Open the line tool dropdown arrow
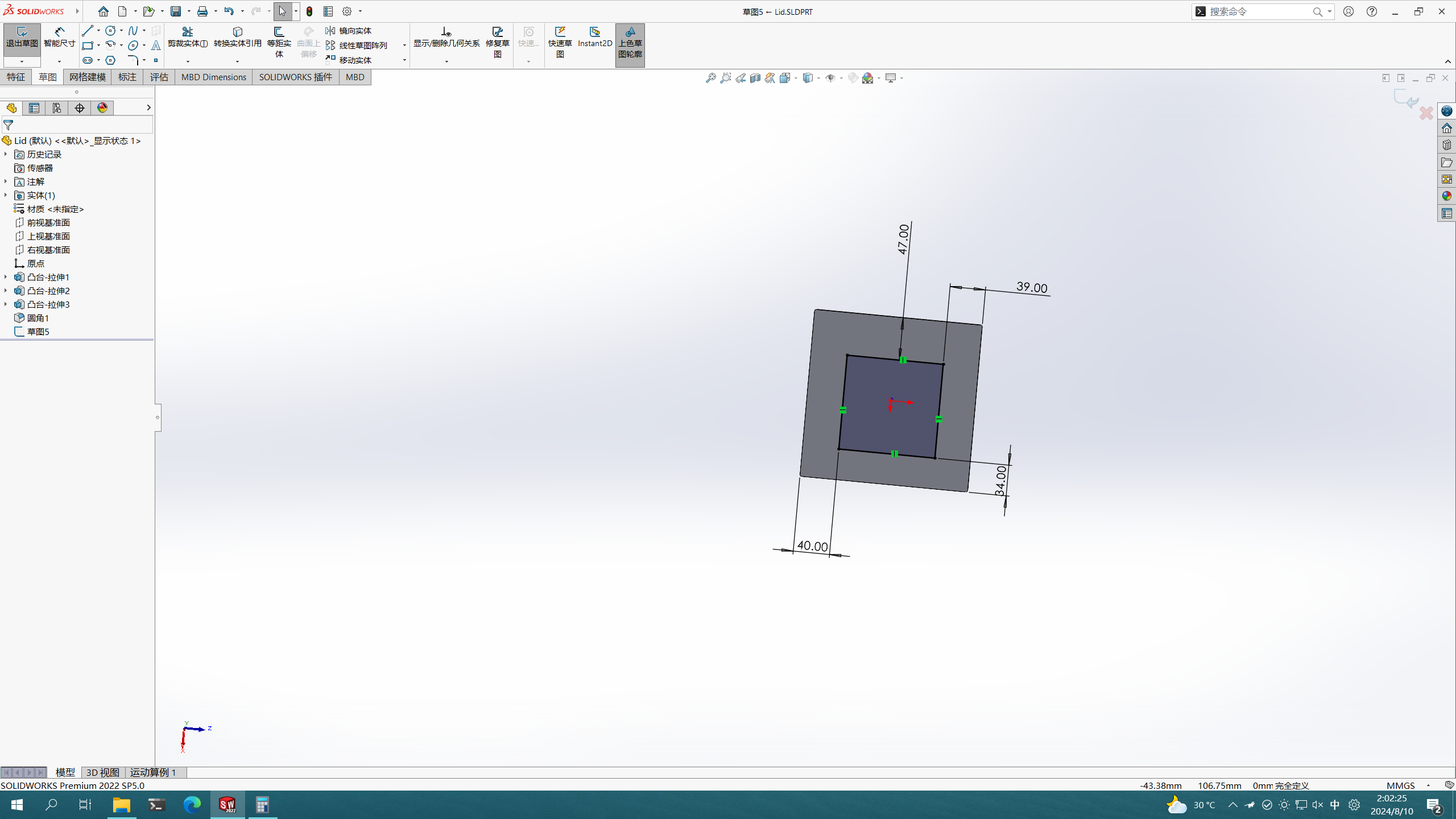Image resolution: width=1456 pixels, height=819 pixels. tap(98, 31)
